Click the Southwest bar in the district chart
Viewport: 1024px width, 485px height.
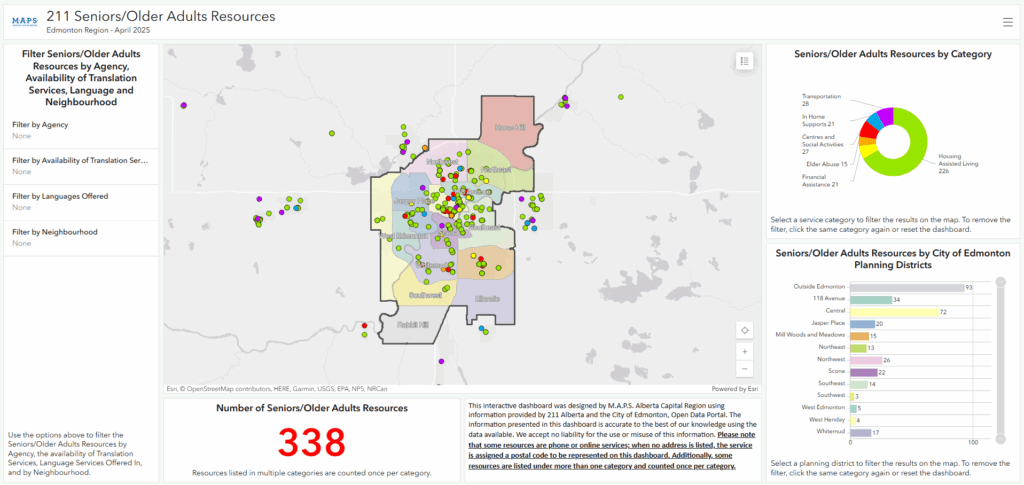(x=852, y=396)
